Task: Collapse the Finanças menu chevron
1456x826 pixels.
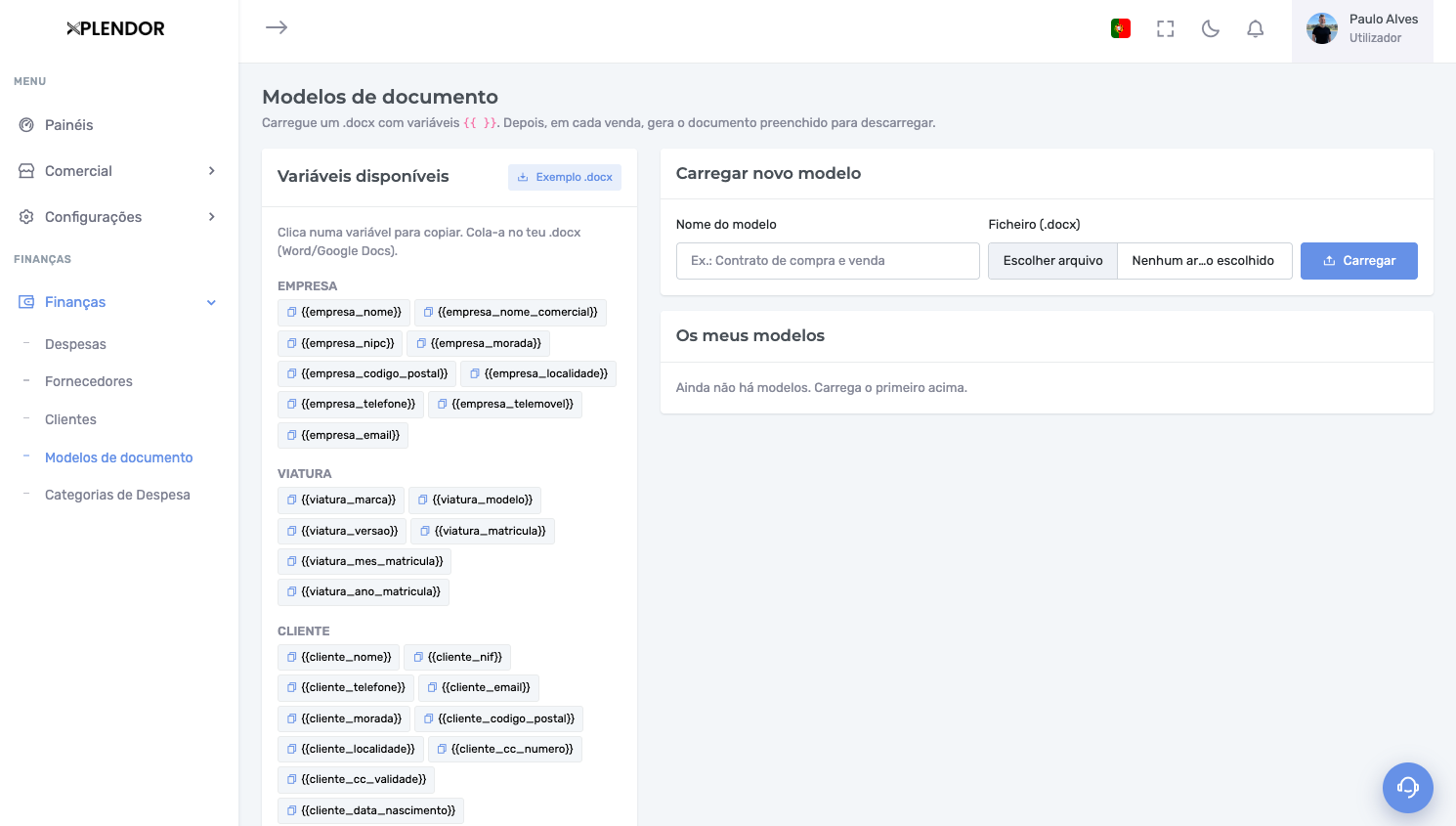Action: tap(212, 302)
